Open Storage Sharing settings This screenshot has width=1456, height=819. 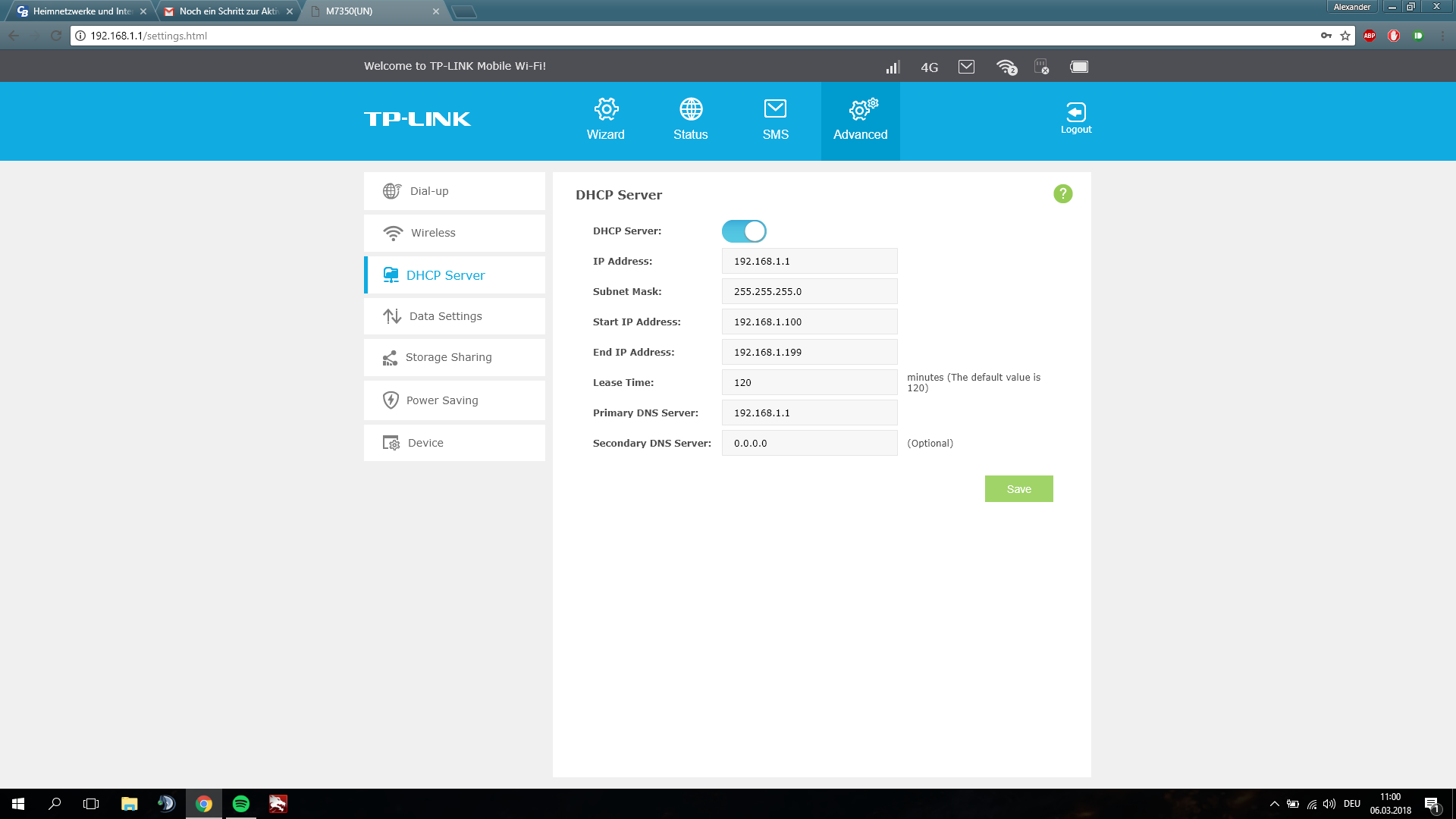click(454, 357)
